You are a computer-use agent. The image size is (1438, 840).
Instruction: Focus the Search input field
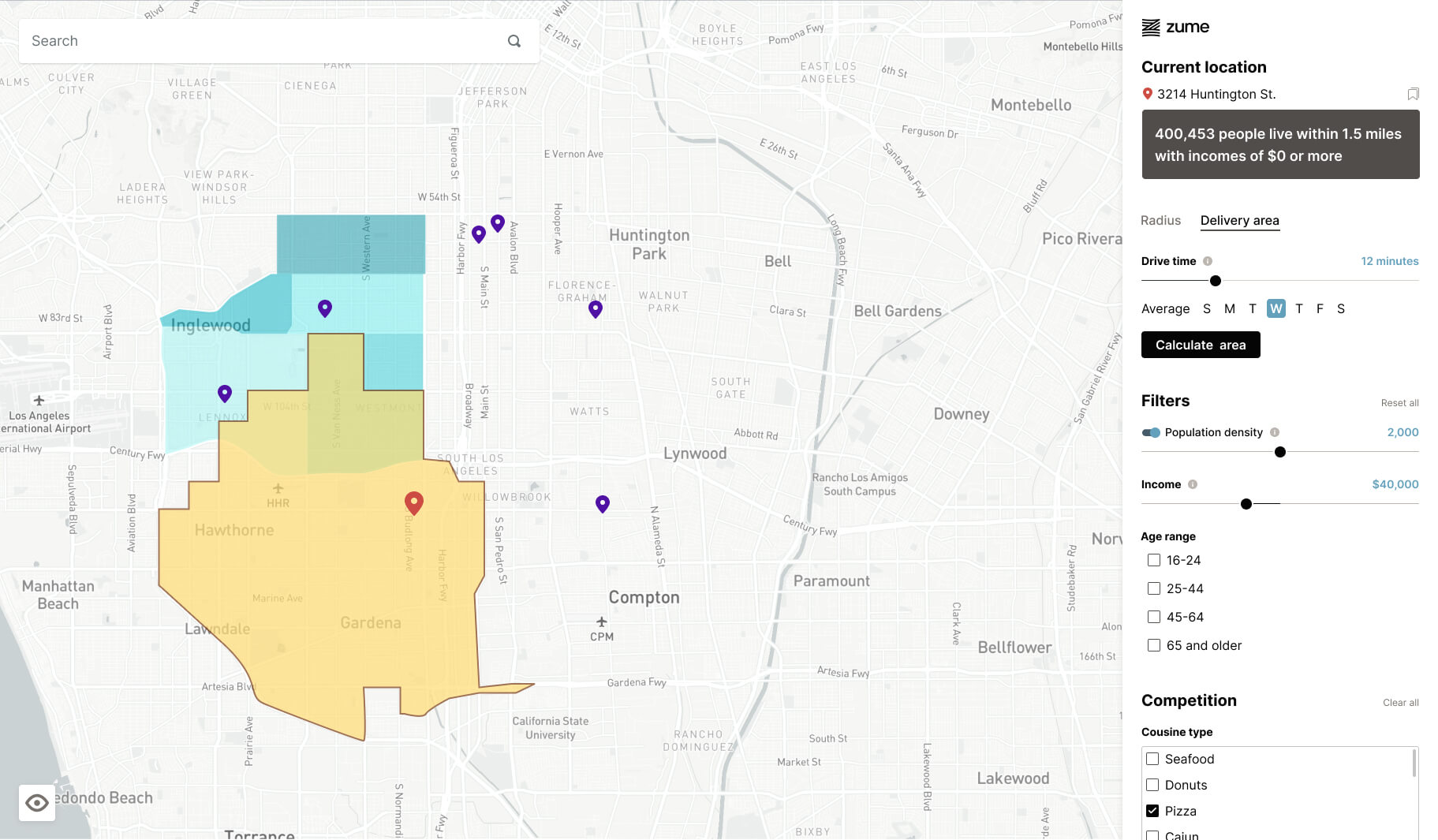tap(279, 41)
